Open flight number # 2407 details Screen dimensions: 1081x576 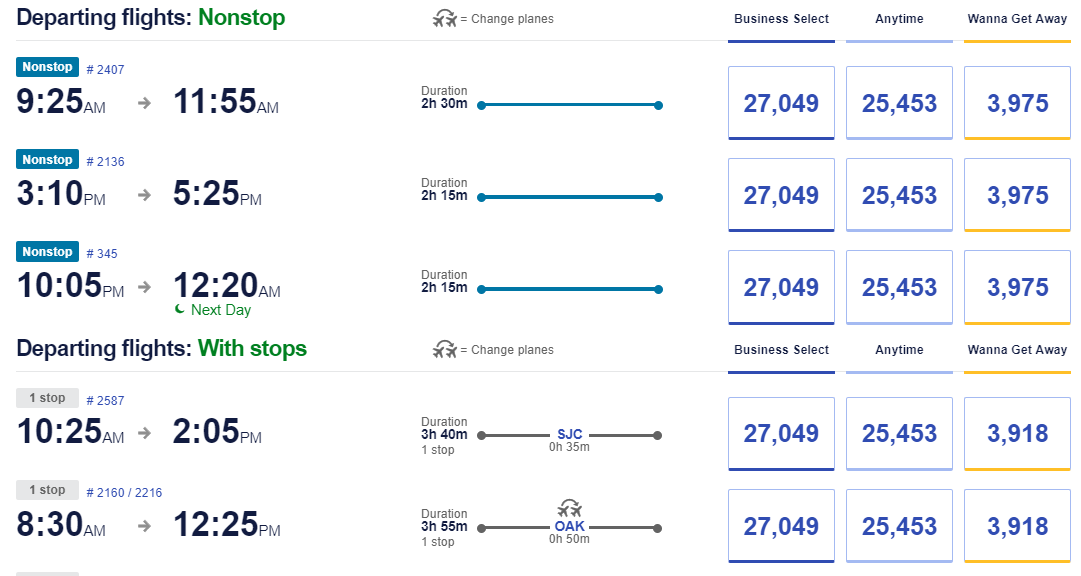tap(105, 70)
